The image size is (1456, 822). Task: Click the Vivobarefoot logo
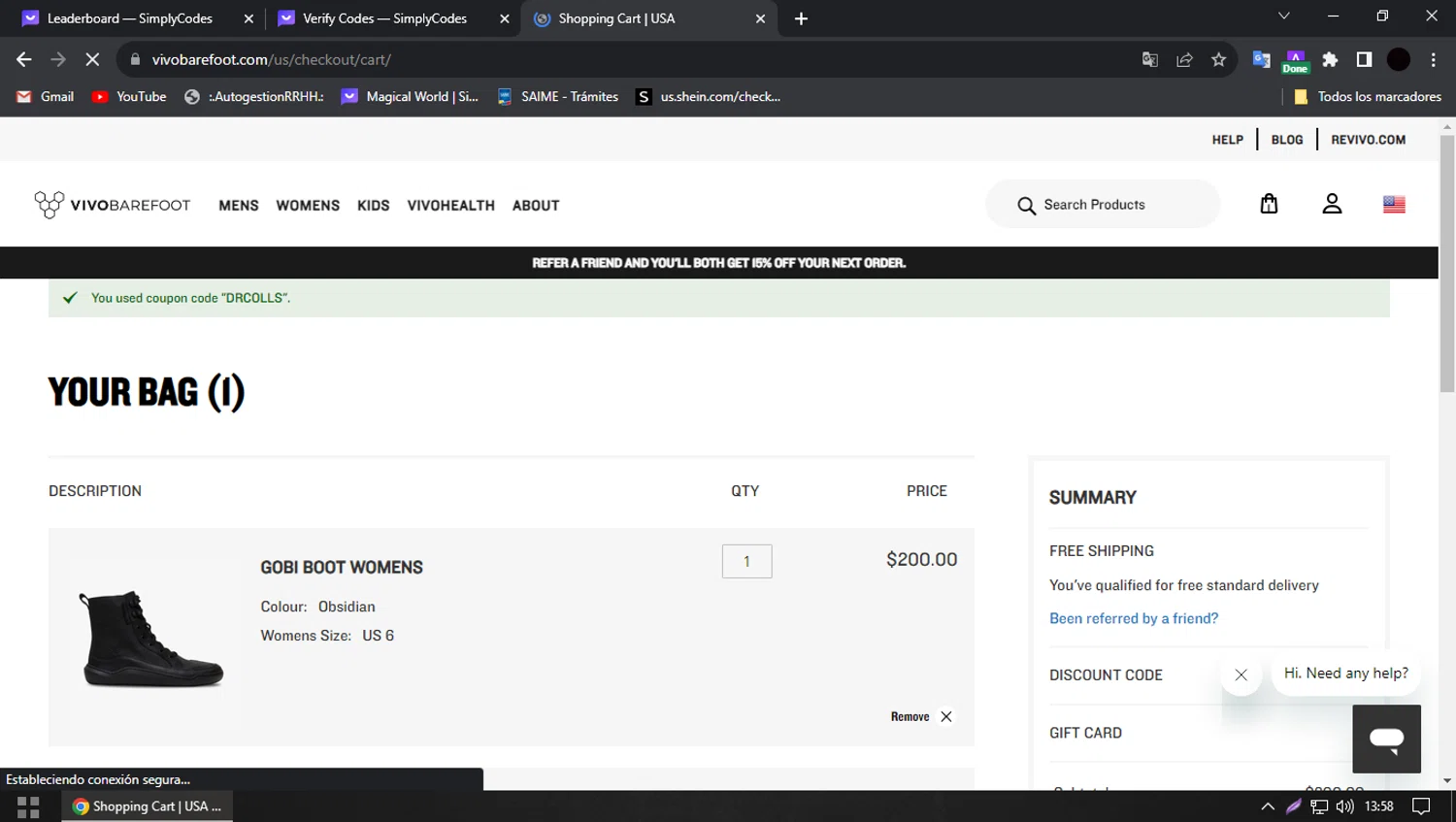[x=113, y=205]
